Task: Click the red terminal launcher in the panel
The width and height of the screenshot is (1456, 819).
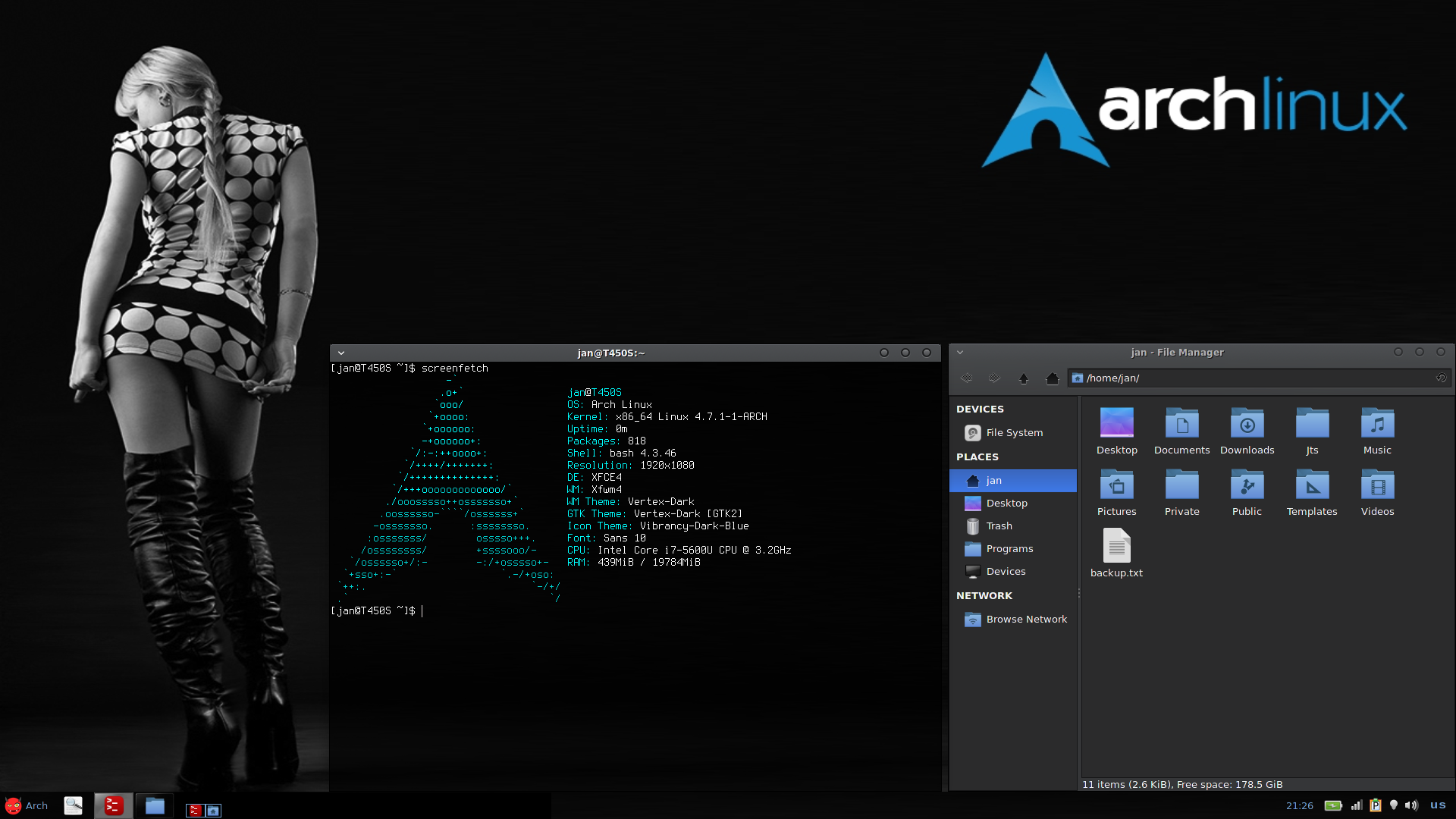Action: [114, 805]
